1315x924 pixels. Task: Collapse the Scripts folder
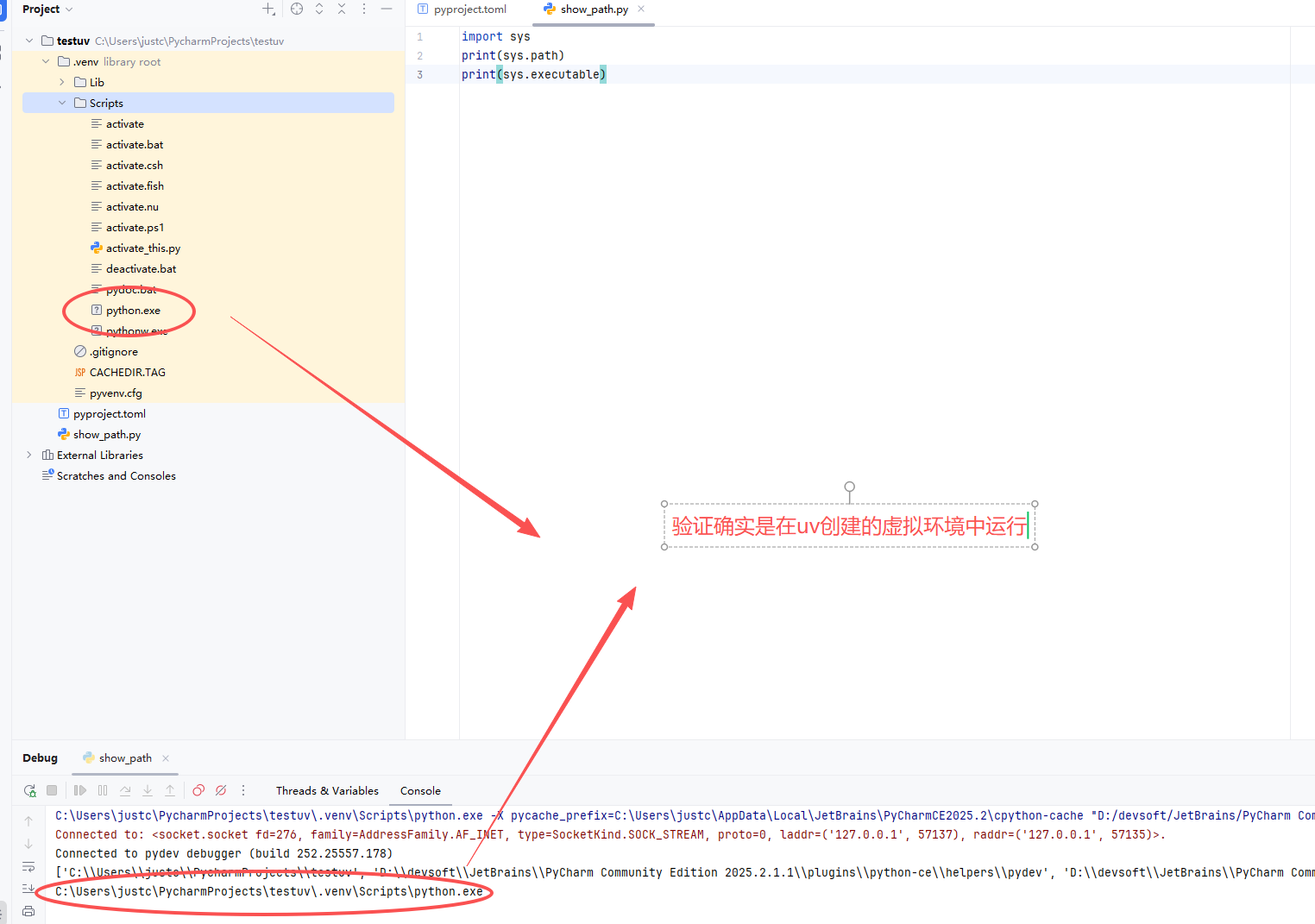click(x=62, y=104)
